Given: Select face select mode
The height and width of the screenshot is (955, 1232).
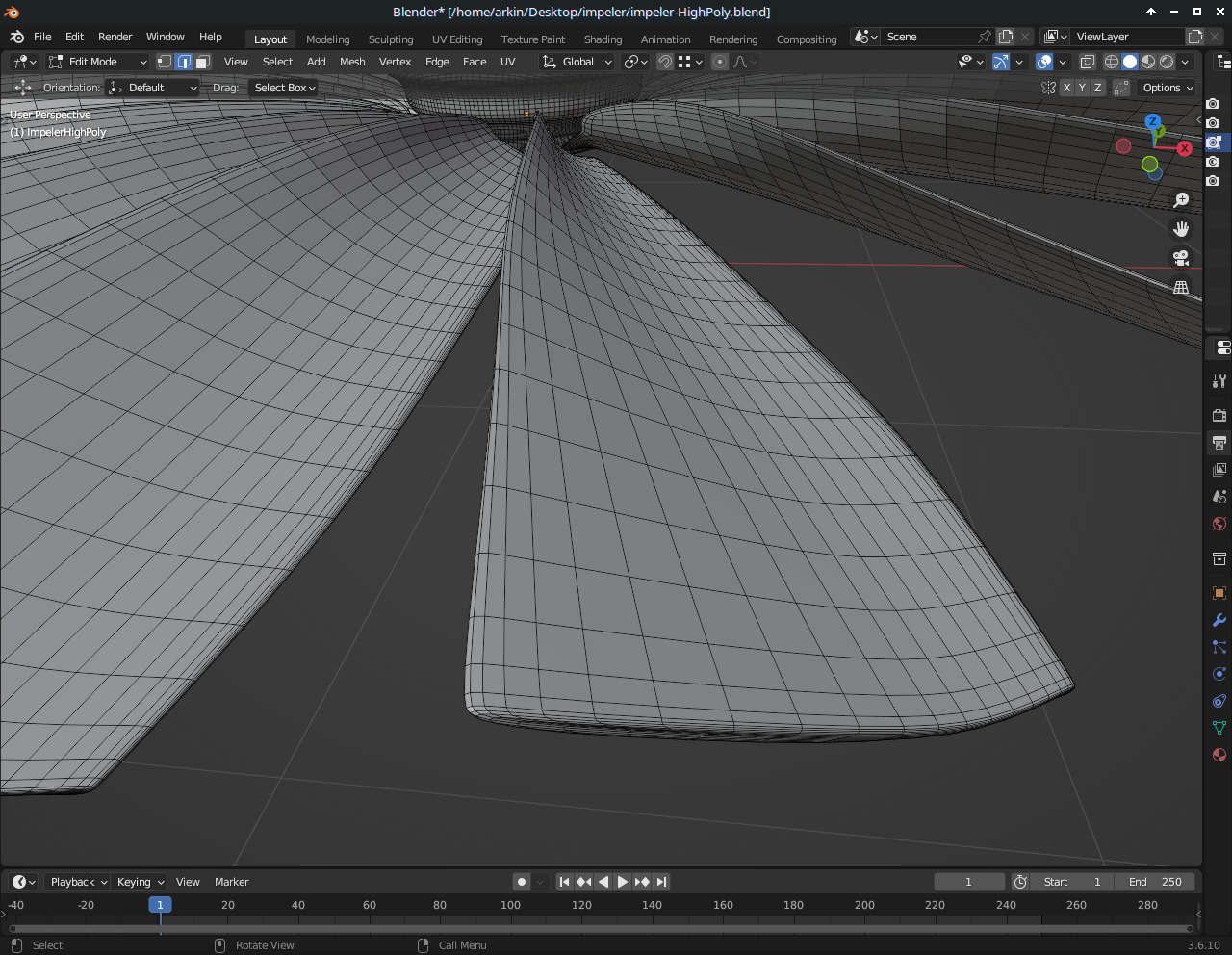Looking at the screenshot, I should point(203,62).
